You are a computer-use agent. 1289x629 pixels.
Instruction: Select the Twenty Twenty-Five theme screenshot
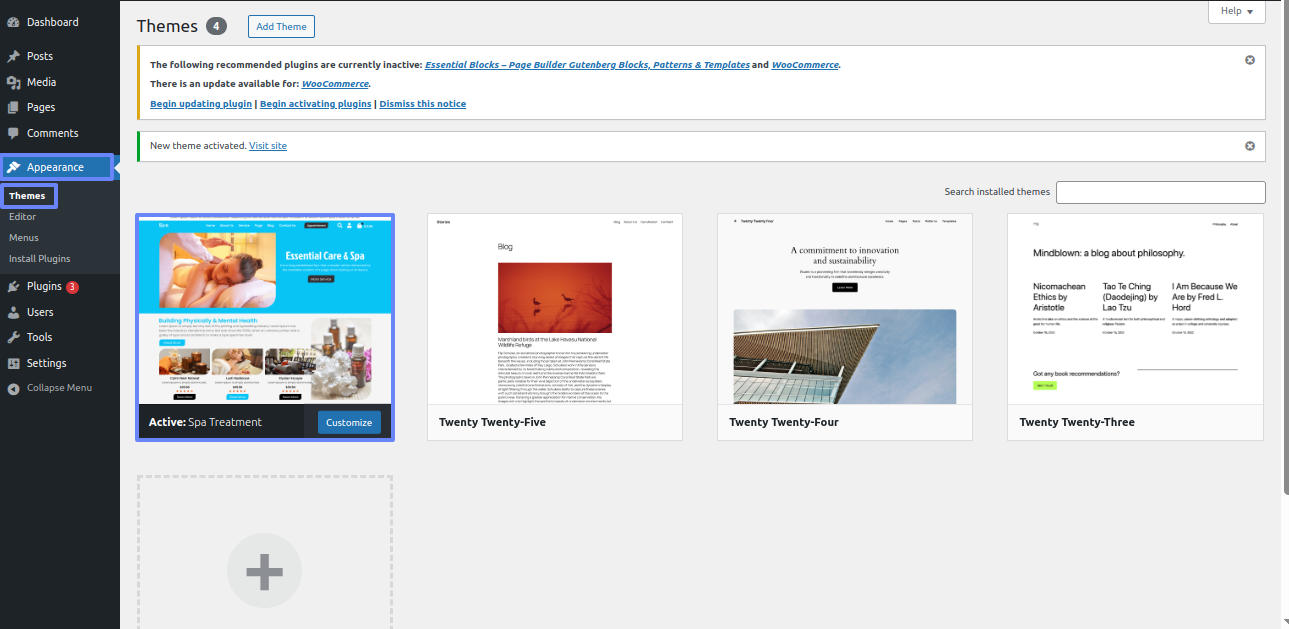pos(555,309)
